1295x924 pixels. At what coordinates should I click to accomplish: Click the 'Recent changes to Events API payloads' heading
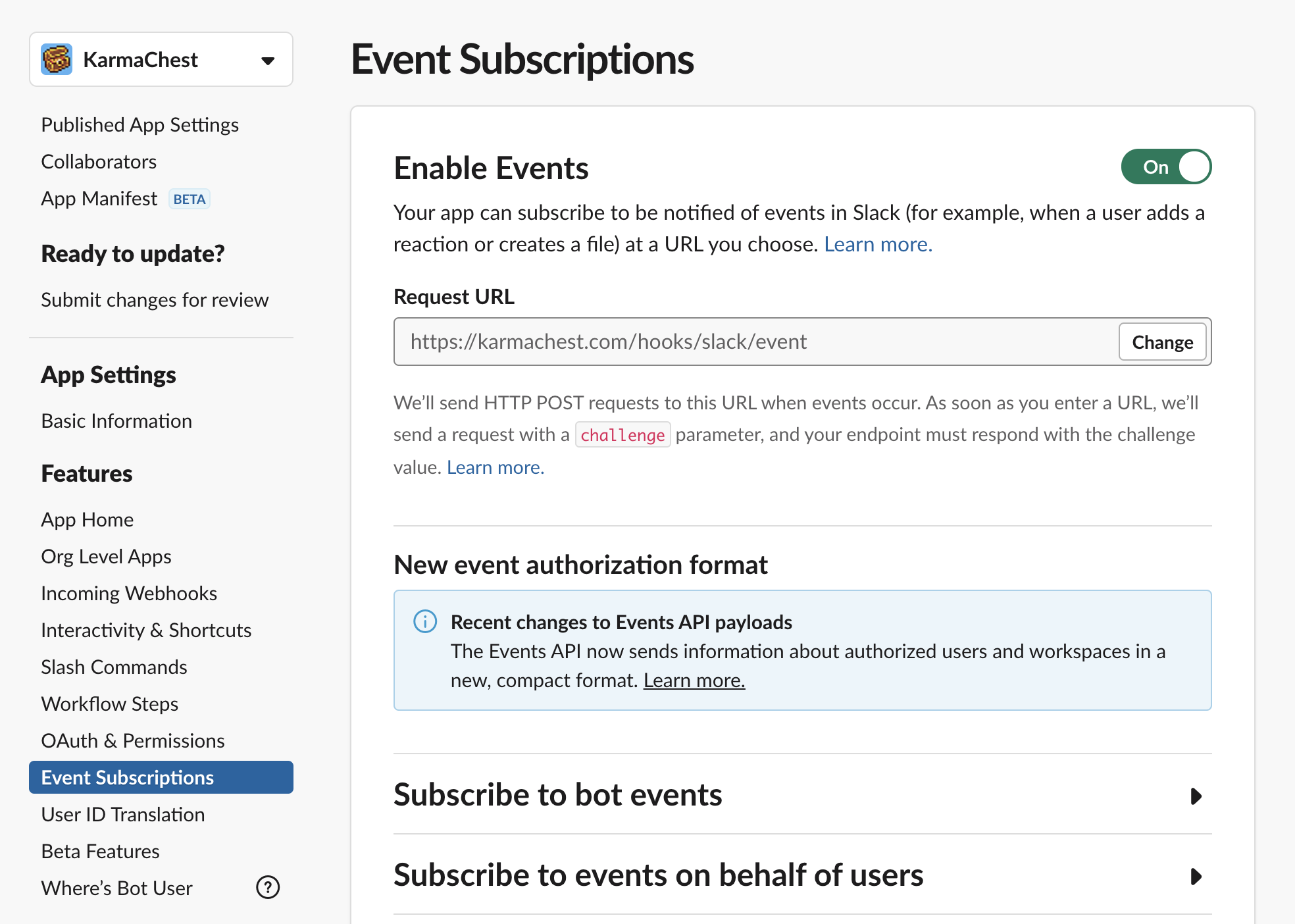[x=621, y=622]
